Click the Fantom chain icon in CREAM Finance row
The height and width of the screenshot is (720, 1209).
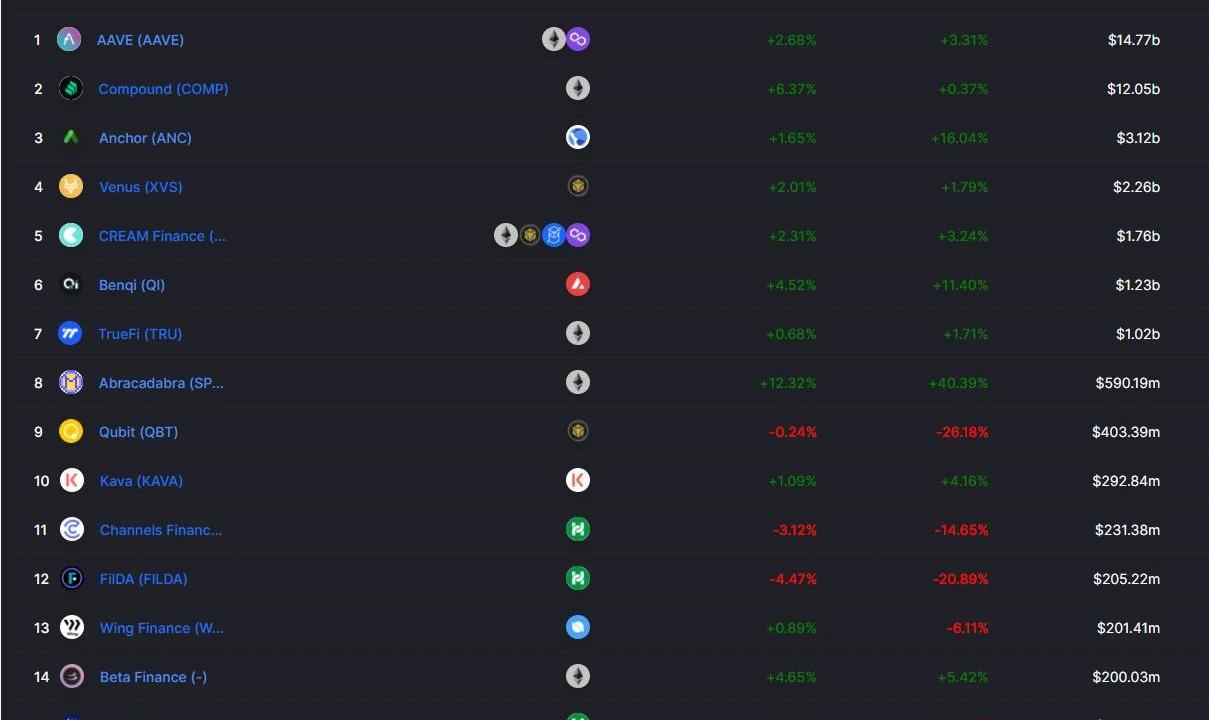[554, 236]
